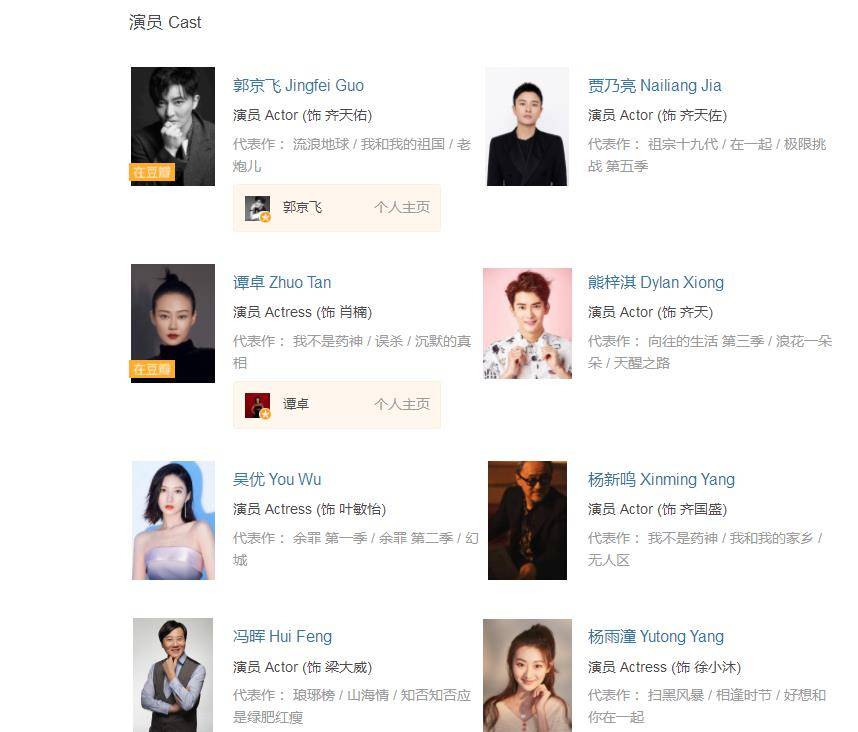Open 杨新鸣 Xinming Yang name link
858x732 pixels.
[x=661, y=479]
